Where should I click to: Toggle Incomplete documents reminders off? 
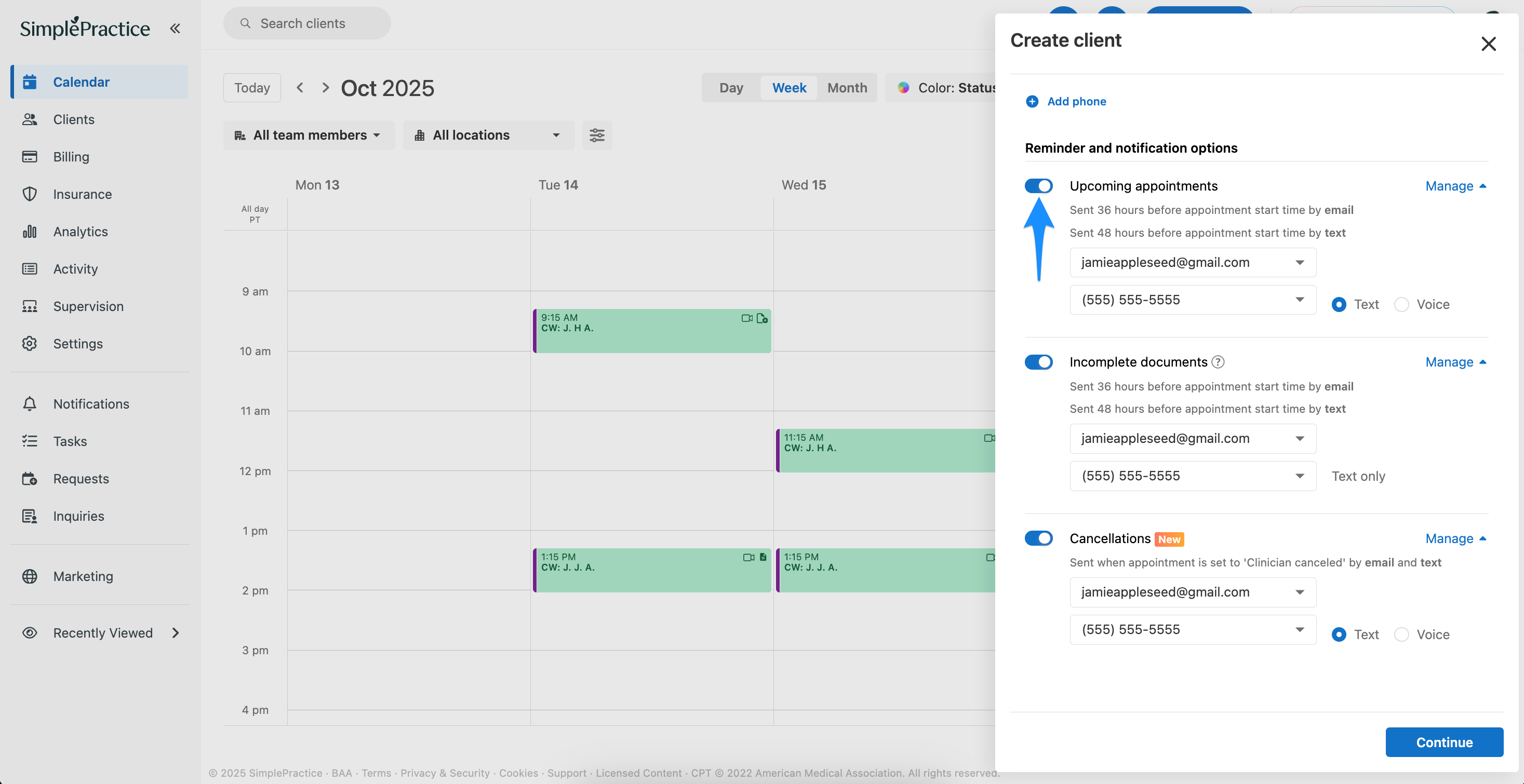coord(1038,362)
